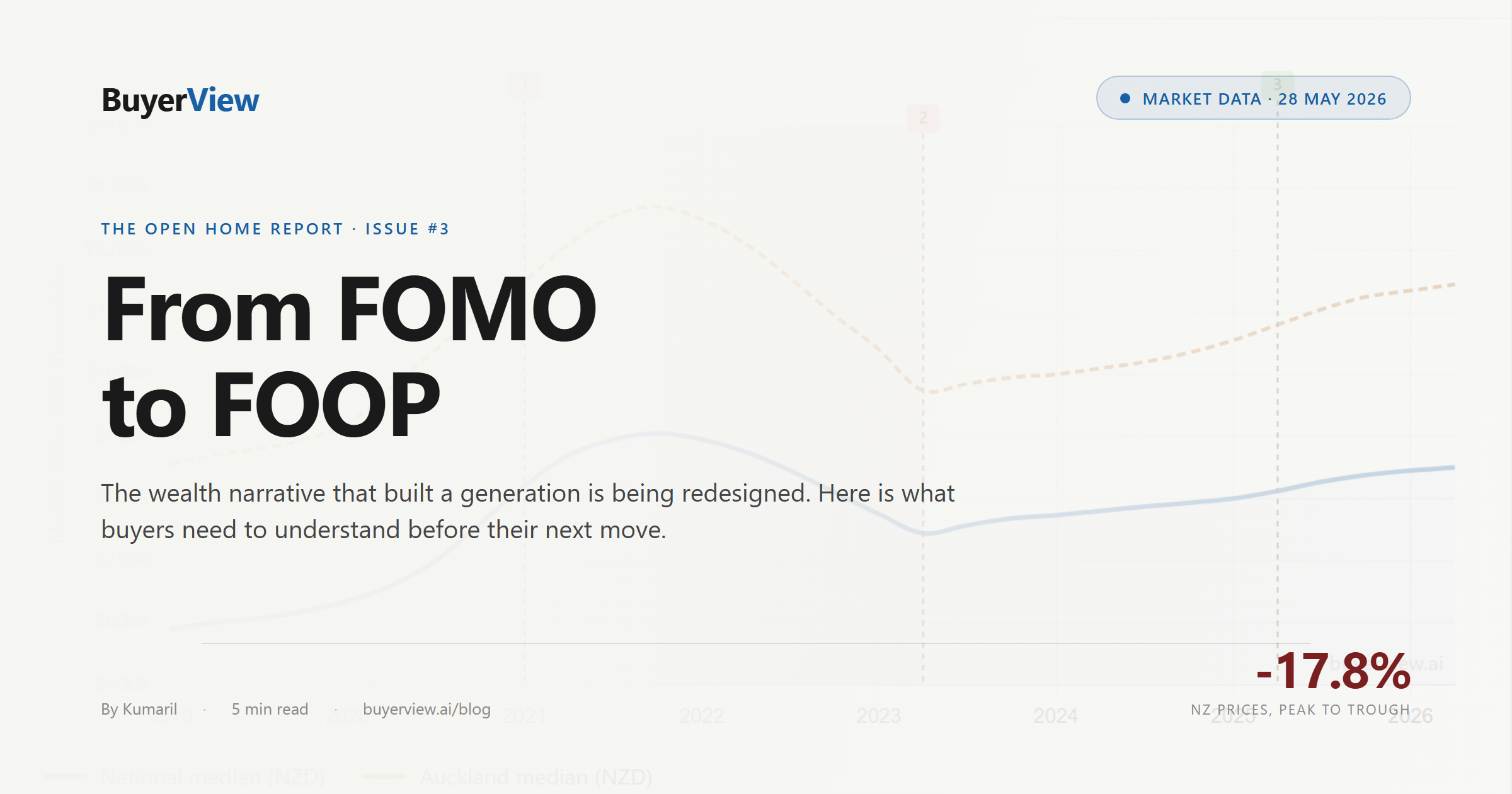Click chart annotation marker 3
The width and height of the screenshot is (1512, 794).
click(1278, 84)
